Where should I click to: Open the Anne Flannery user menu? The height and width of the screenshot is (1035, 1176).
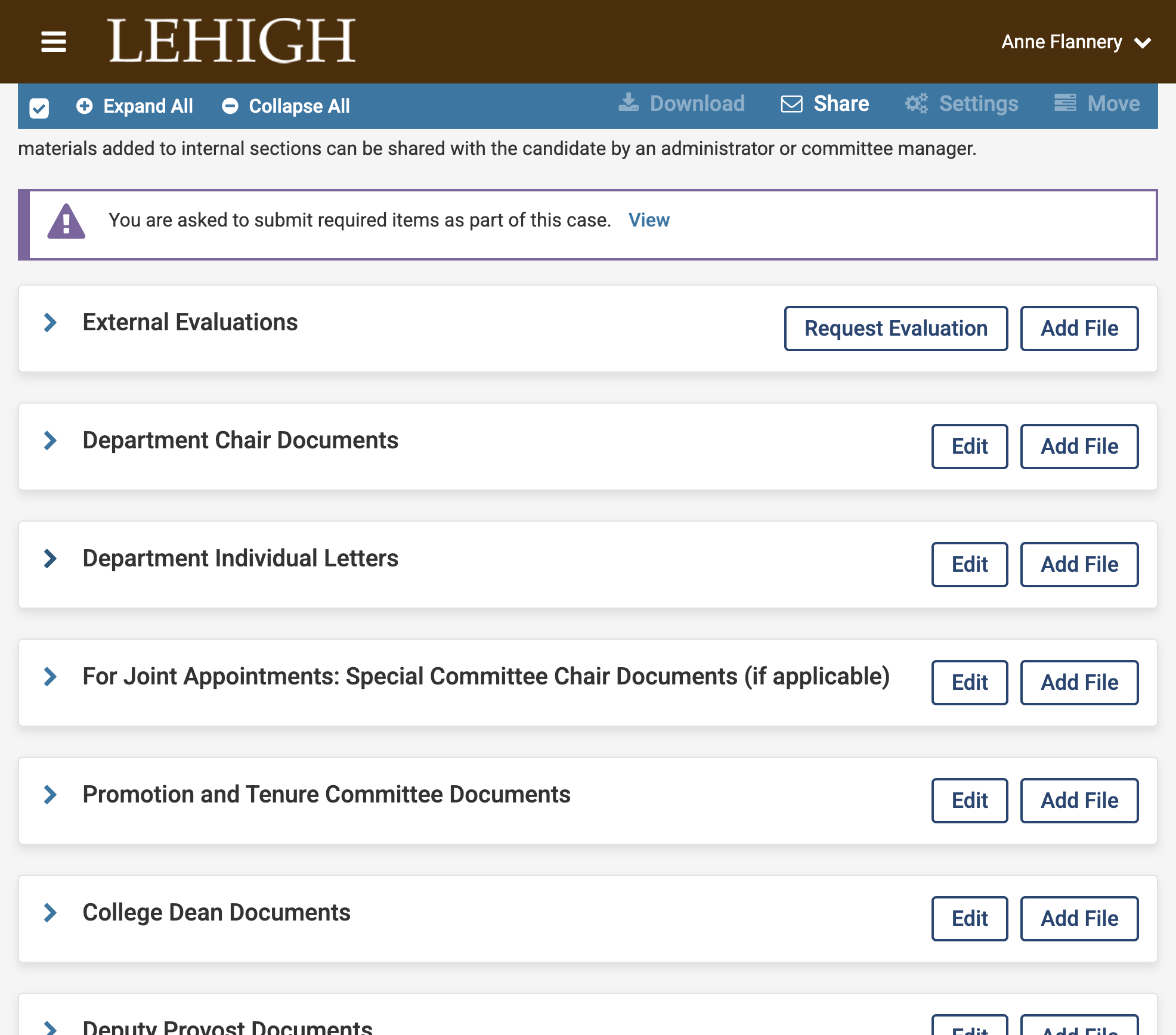[1076, 42]
